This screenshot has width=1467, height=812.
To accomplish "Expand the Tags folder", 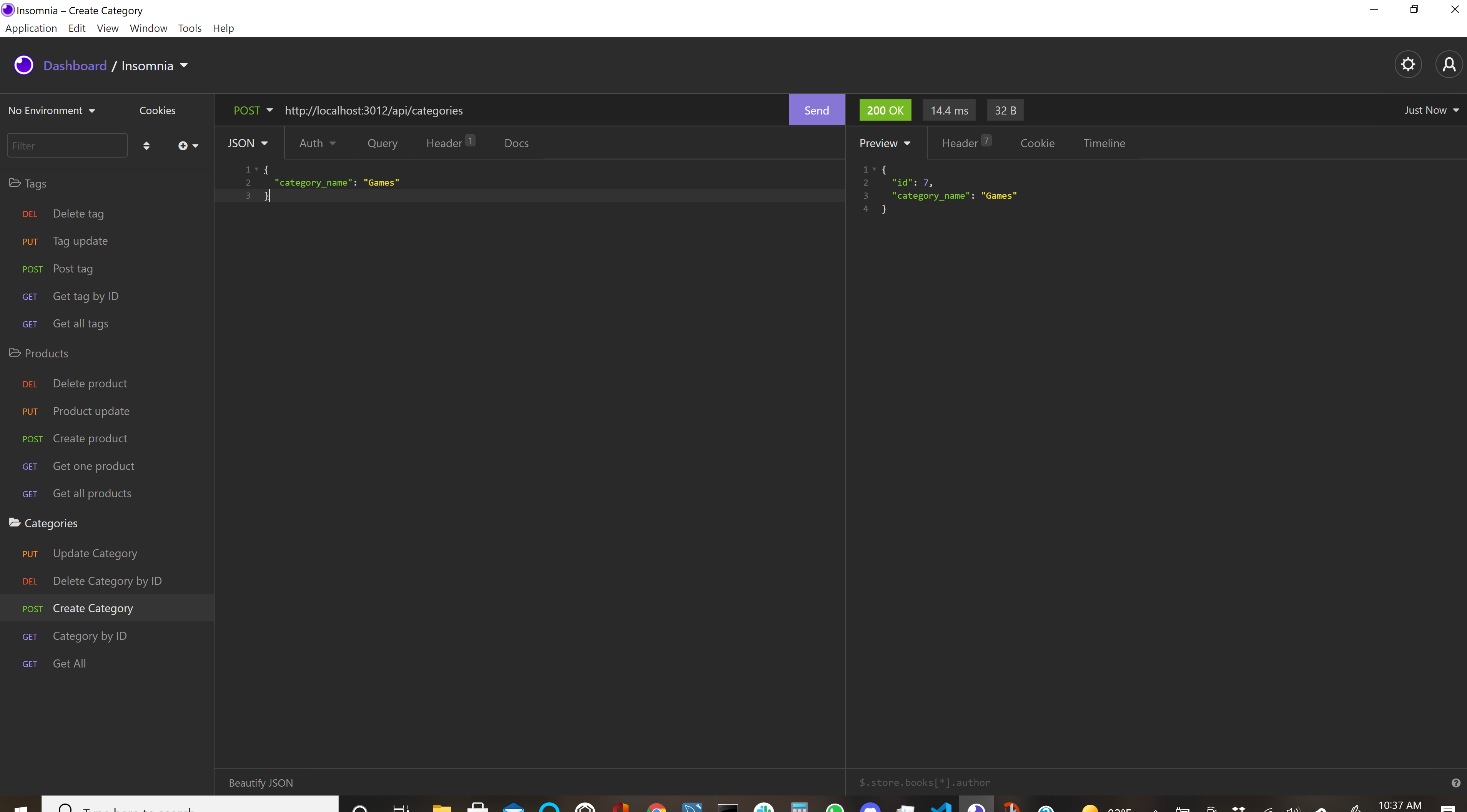I will (35, 183).
